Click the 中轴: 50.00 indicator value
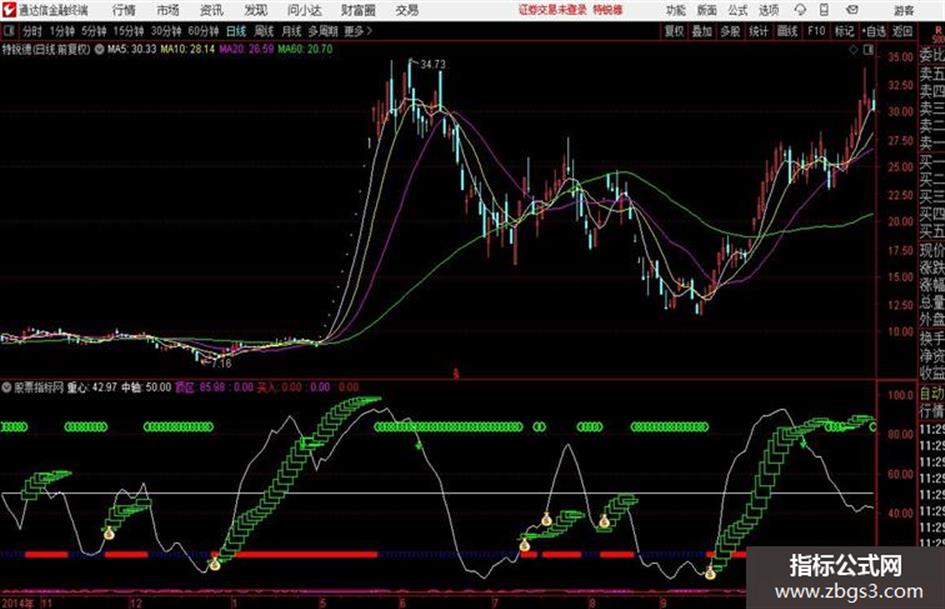The height and width of the screenshot is (609, 945). click(x=146, y=387)
